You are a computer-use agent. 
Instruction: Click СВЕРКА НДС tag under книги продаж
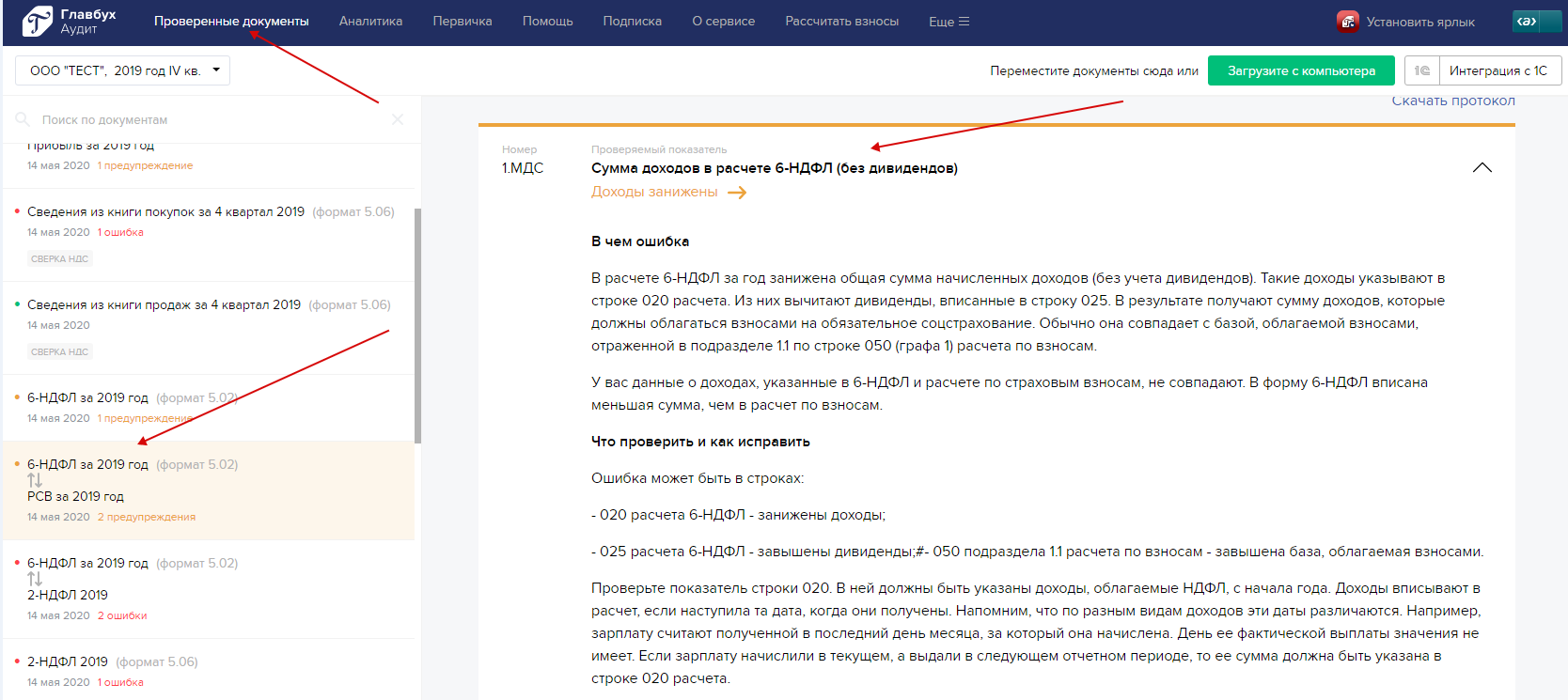[59, 351]
